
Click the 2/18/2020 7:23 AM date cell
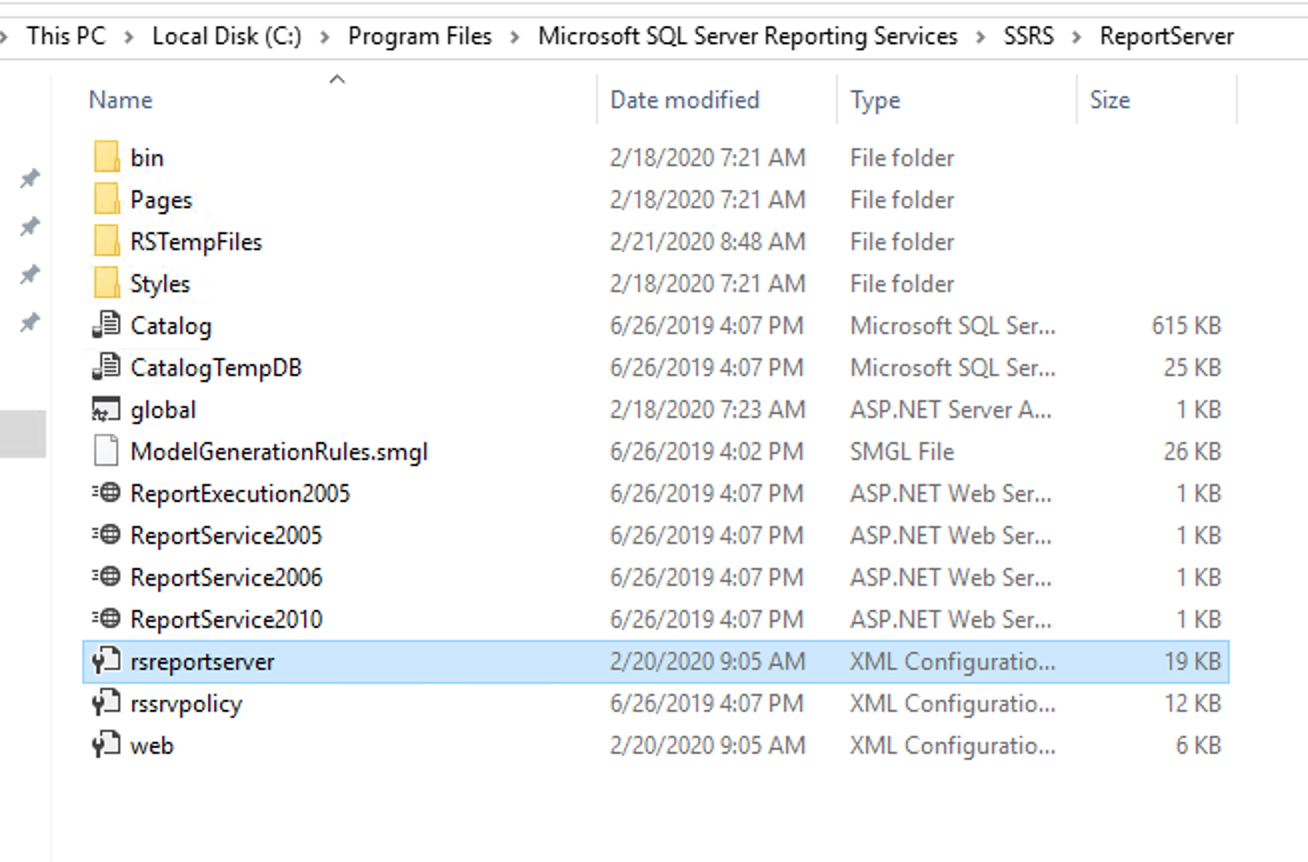coord(708,410)
